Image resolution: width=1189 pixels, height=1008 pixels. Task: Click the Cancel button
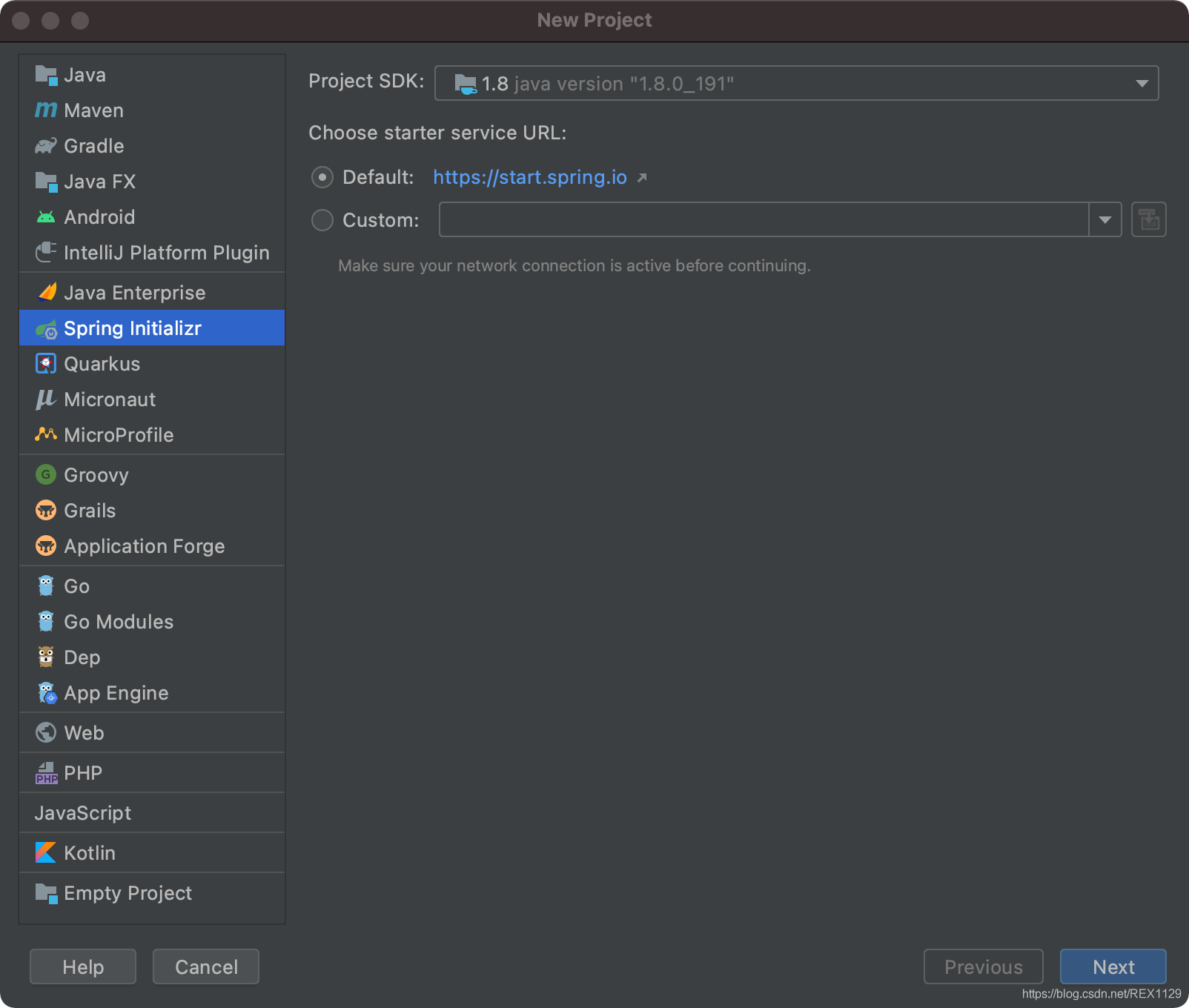point(206,966)
